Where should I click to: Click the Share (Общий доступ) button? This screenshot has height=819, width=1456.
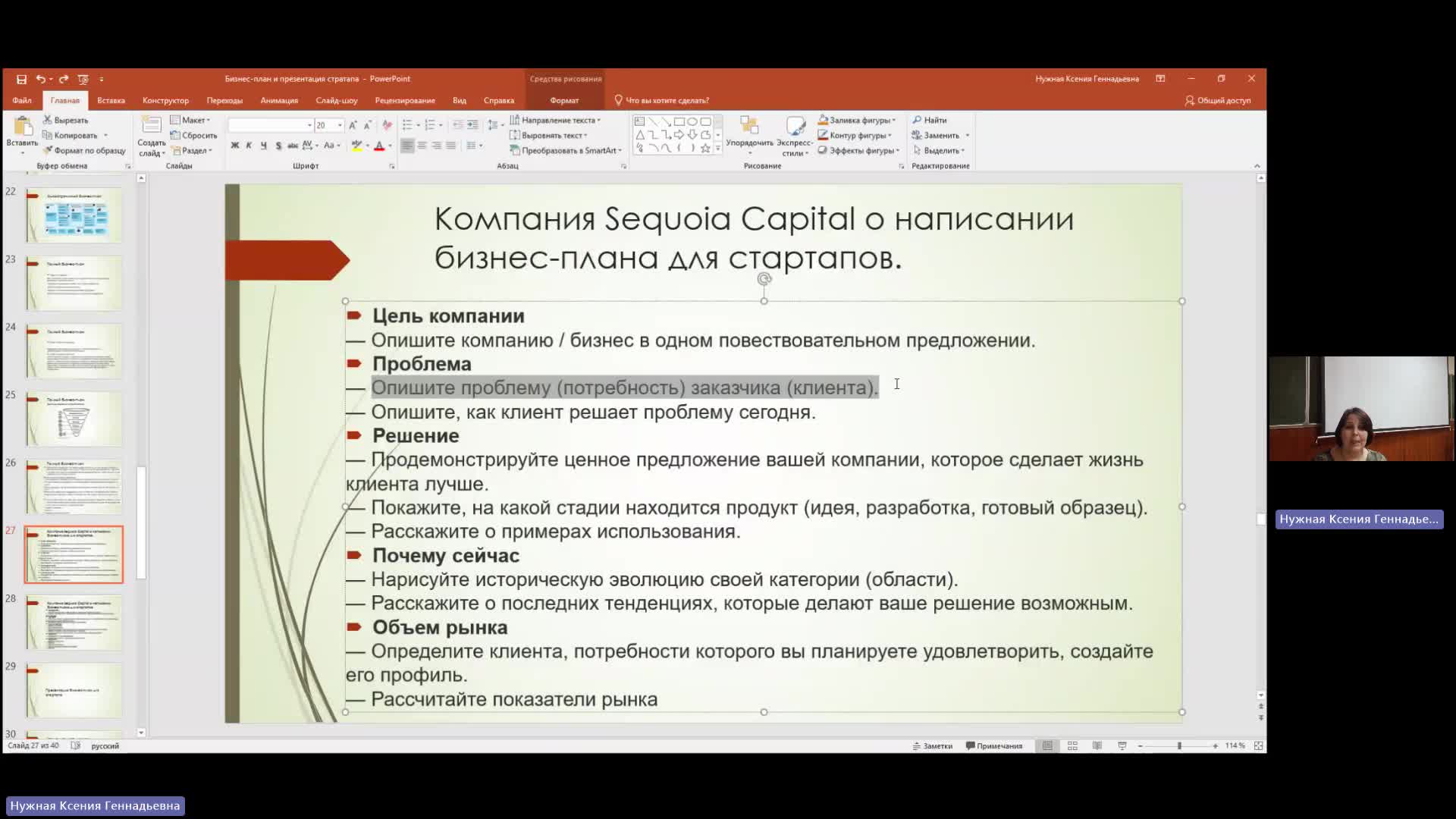[1218, 100]
